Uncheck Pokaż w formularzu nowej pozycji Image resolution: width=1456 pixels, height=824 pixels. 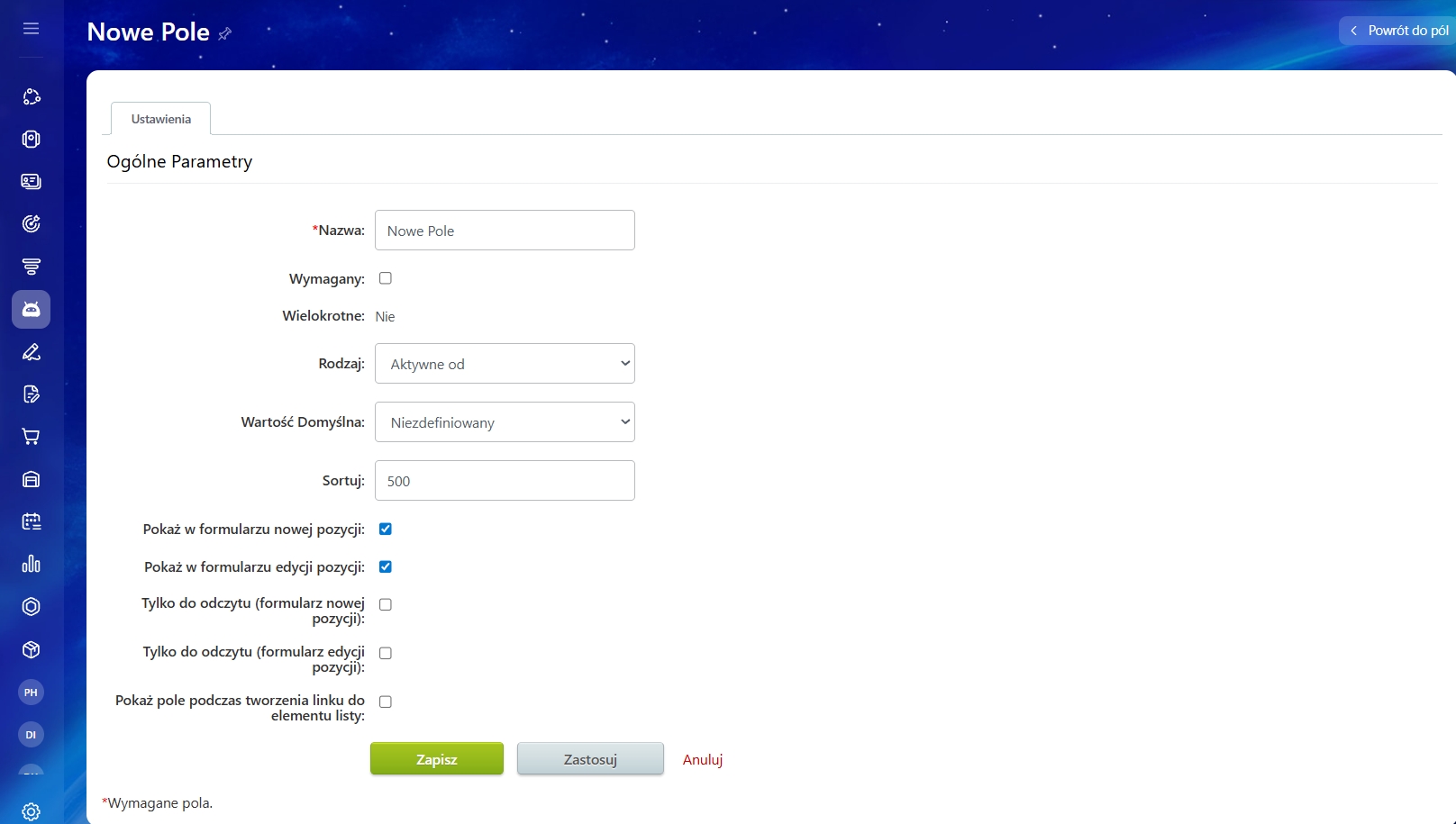click(x=386, y=529)
